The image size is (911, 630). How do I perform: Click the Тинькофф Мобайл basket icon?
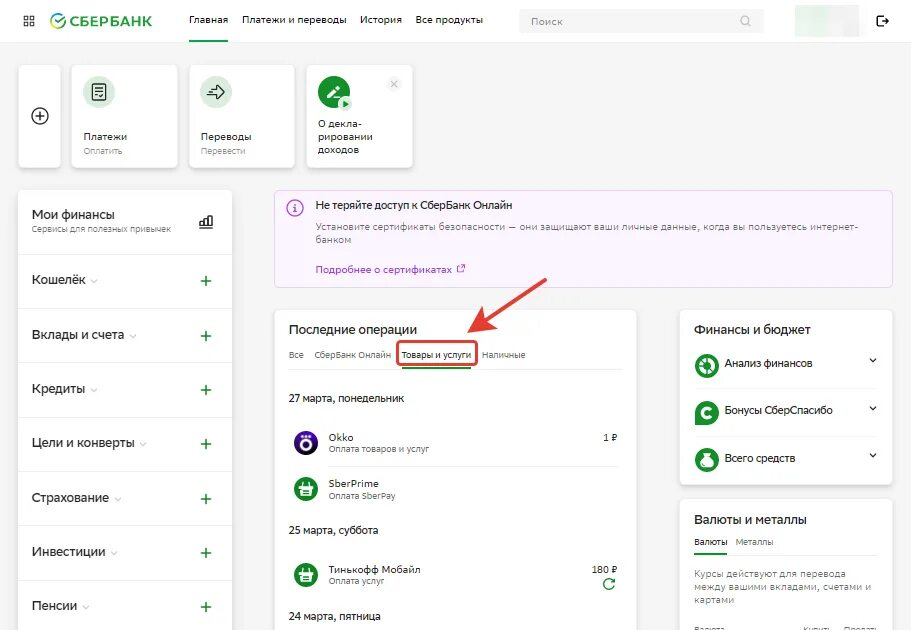click(x=306, y=575)
